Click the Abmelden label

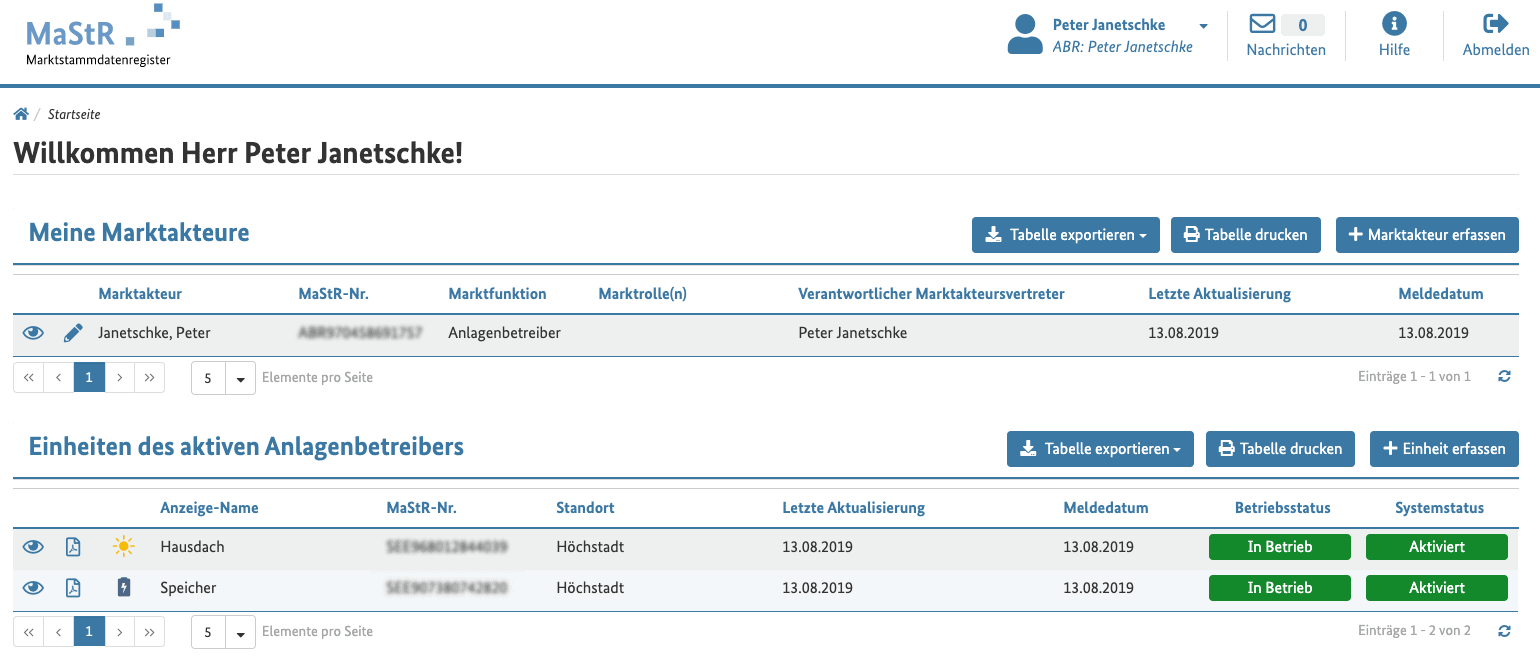[1496, 50]
